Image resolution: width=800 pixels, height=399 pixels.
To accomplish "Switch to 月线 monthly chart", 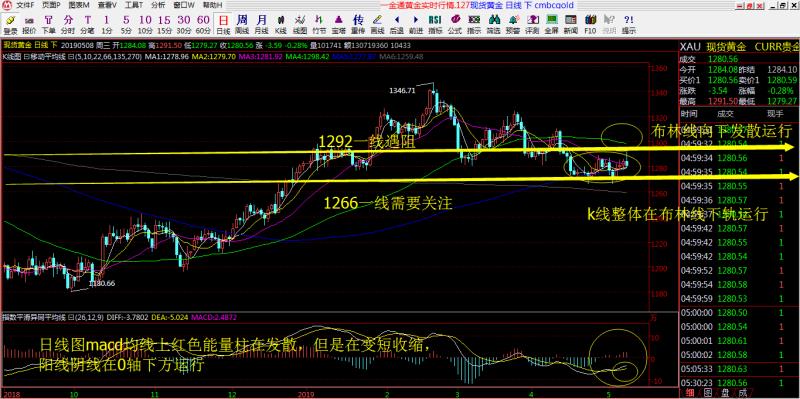I will 262,24.
